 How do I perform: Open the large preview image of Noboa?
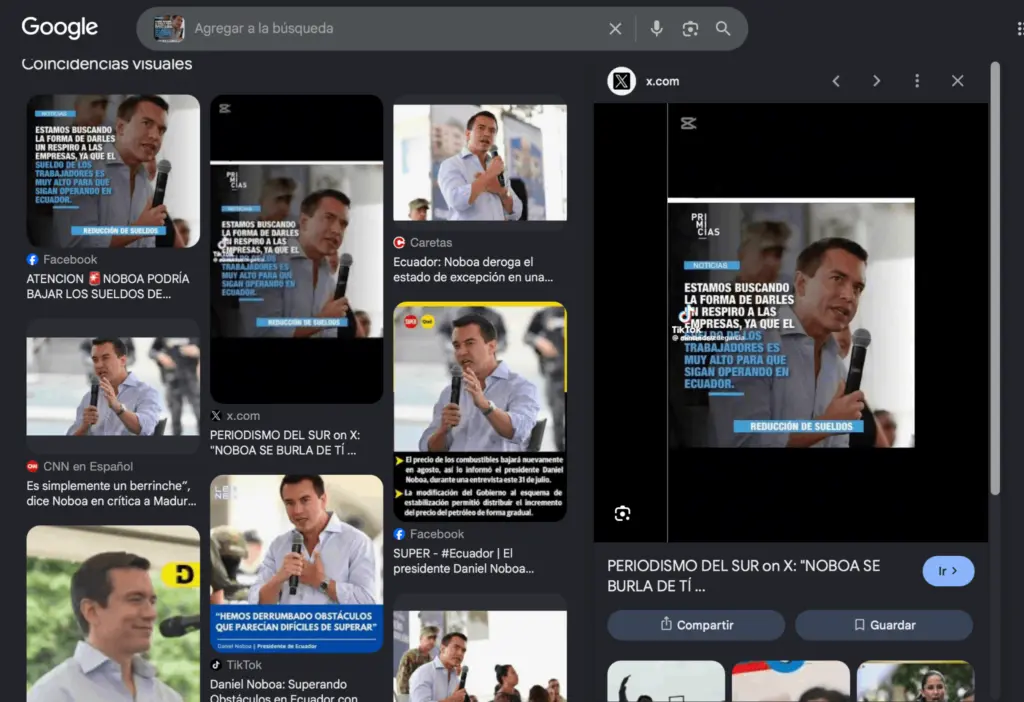tap(791, 323)
